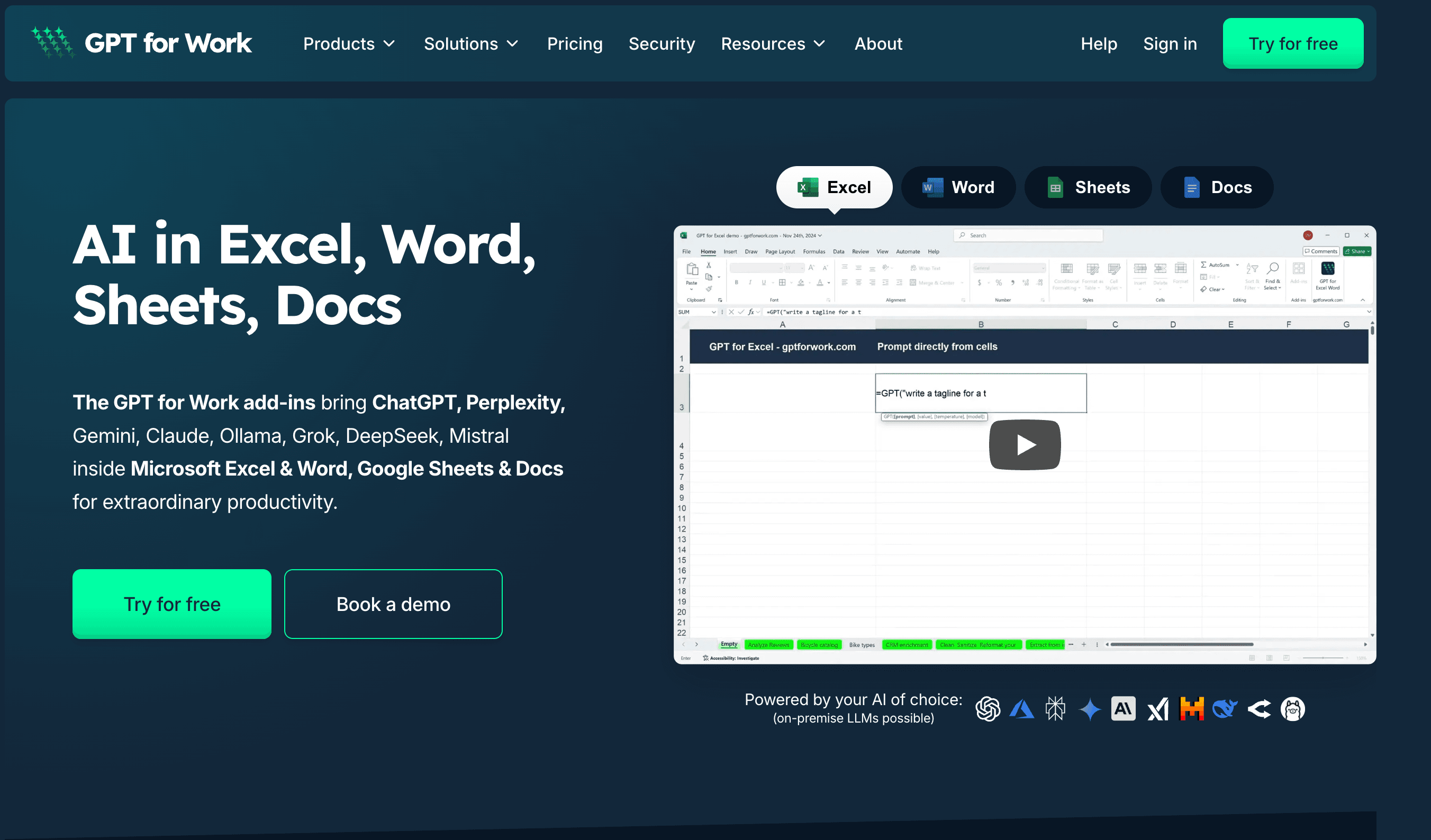This screenshot has height=840, width=1431.
Task: Click the xAI Grok logo
Action: [x=1158, y=709]
